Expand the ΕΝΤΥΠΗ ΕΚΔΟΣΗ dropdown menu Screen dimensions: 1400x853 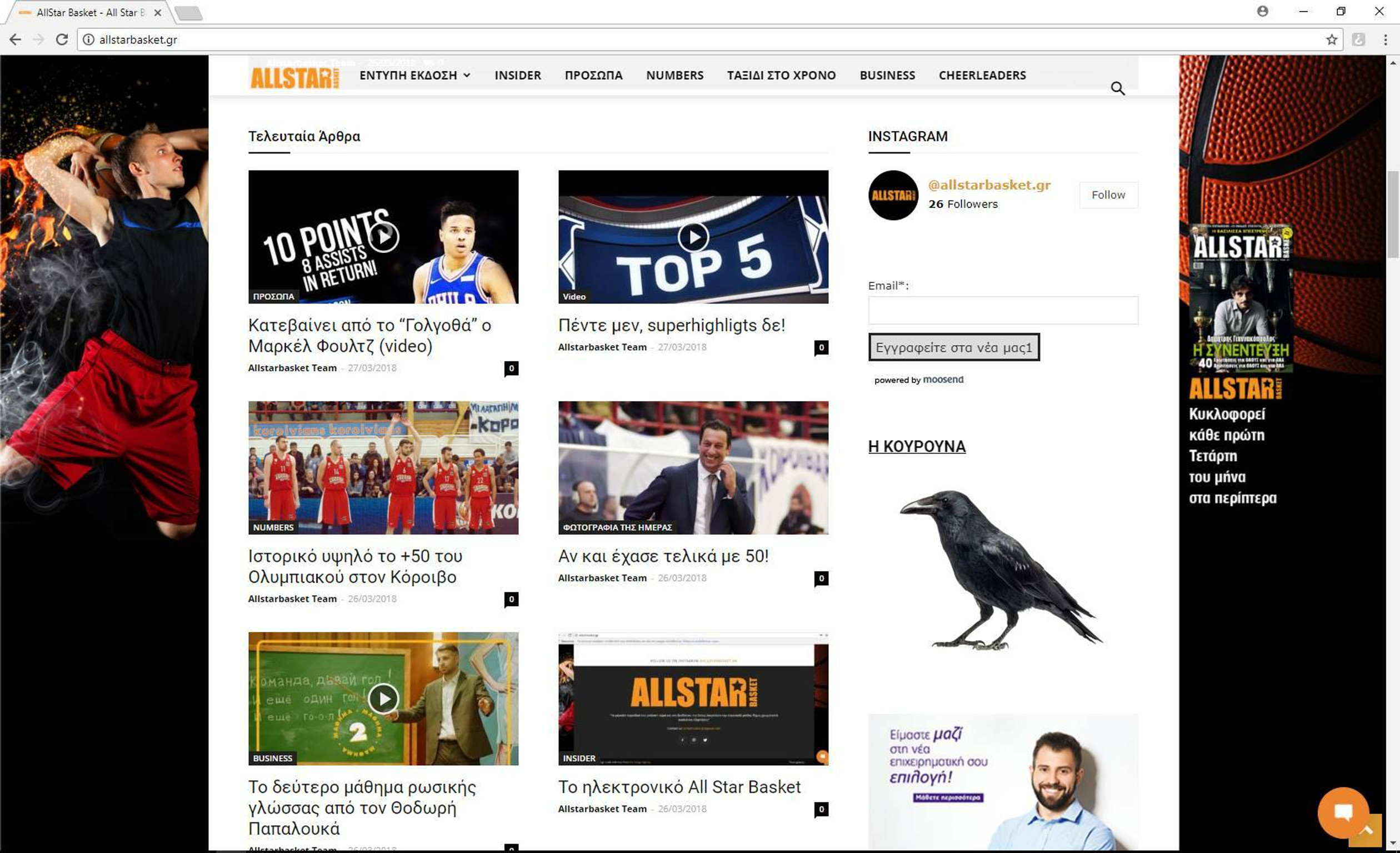coord(415,75)
